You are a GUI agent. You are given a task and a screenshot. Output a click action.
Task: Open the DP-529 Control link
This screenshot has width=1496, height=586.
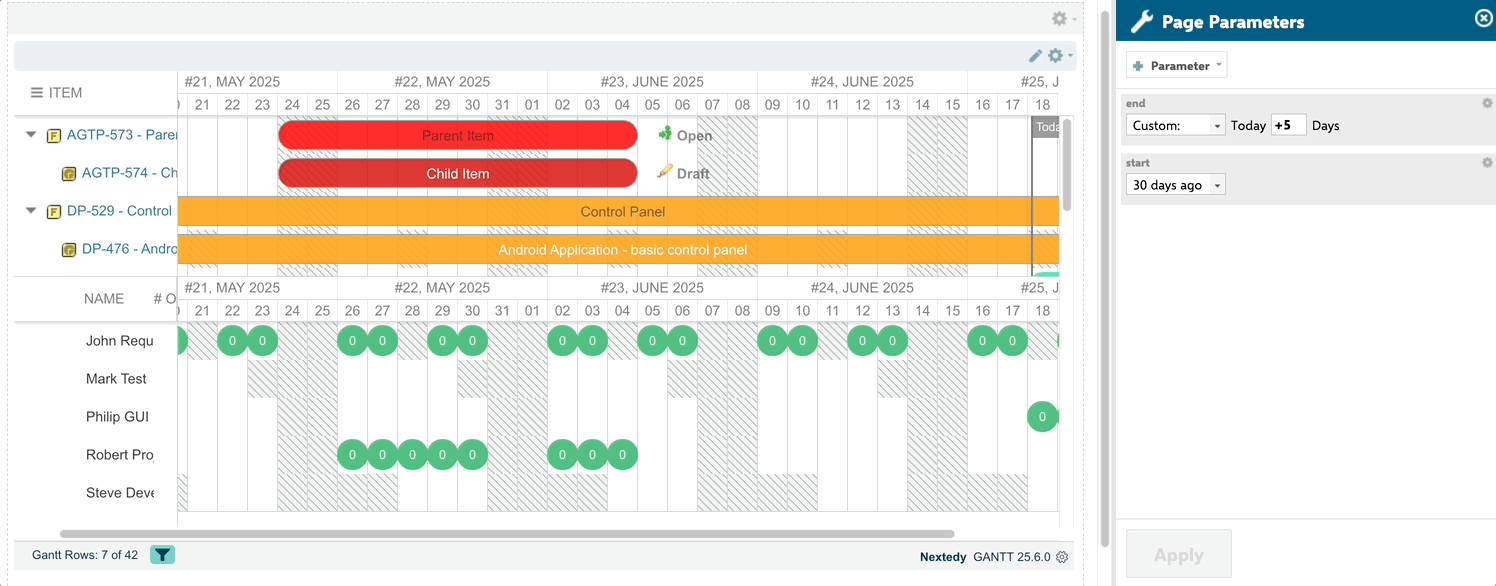pos(119,212)
